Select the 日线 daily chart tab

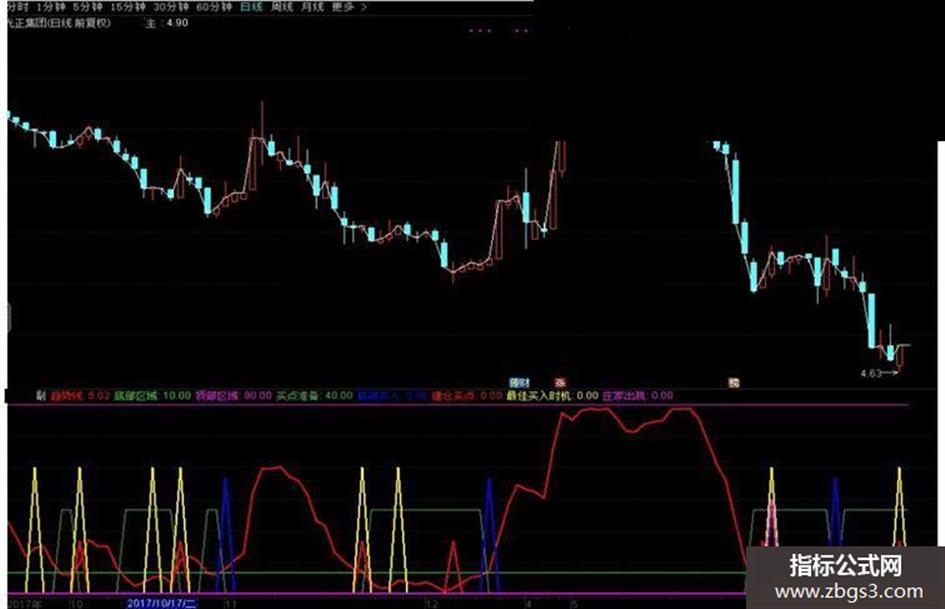[x=251, y=7]
